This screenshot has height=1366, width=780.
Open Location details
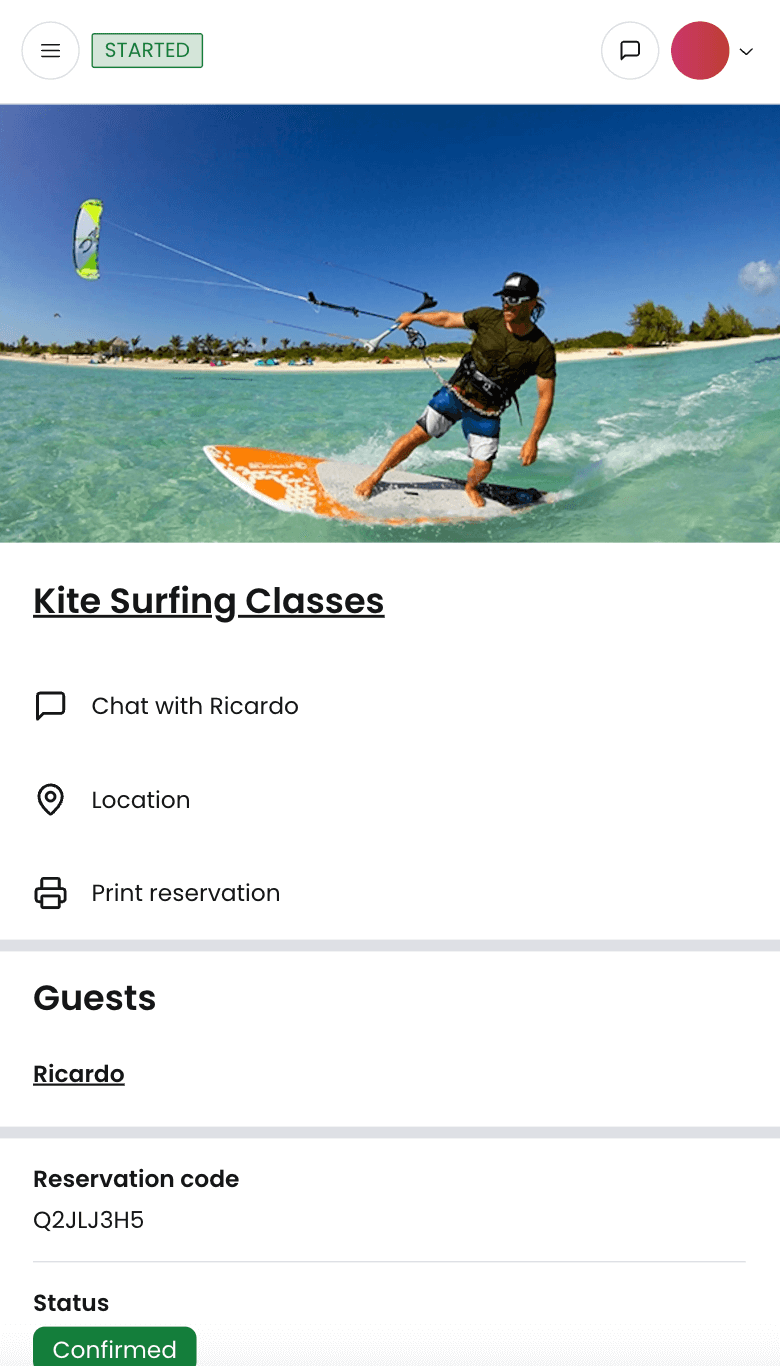141,799
